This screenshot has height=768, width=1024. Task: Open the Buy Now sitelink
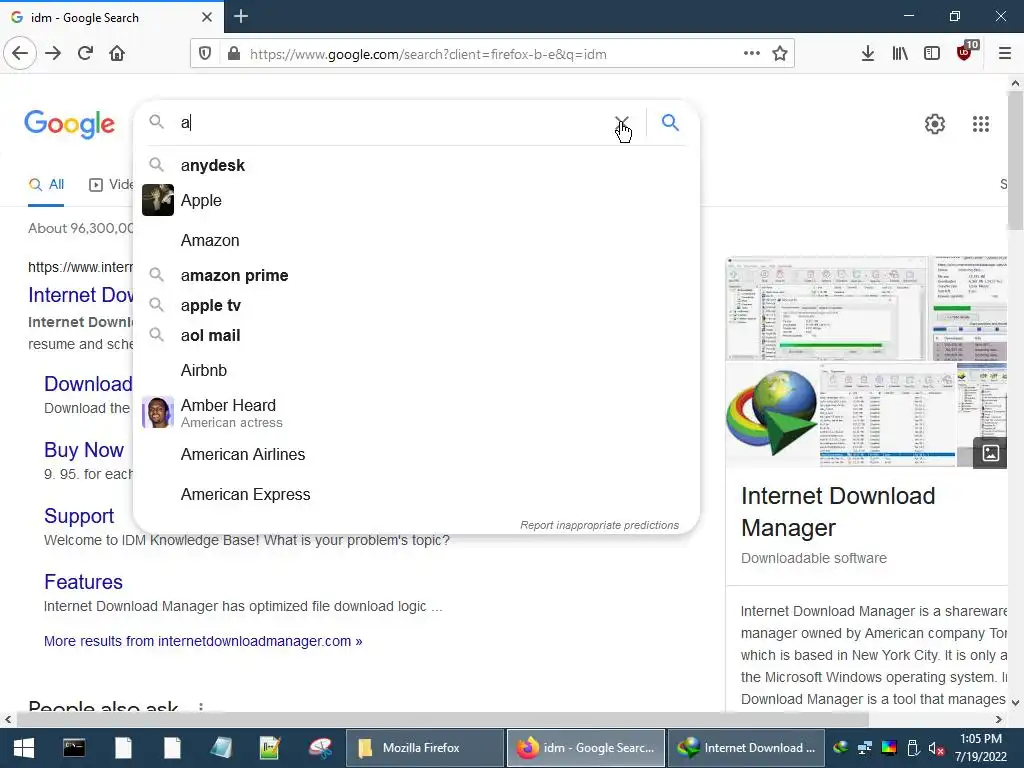pyautogui.click(x=84, y=450)
